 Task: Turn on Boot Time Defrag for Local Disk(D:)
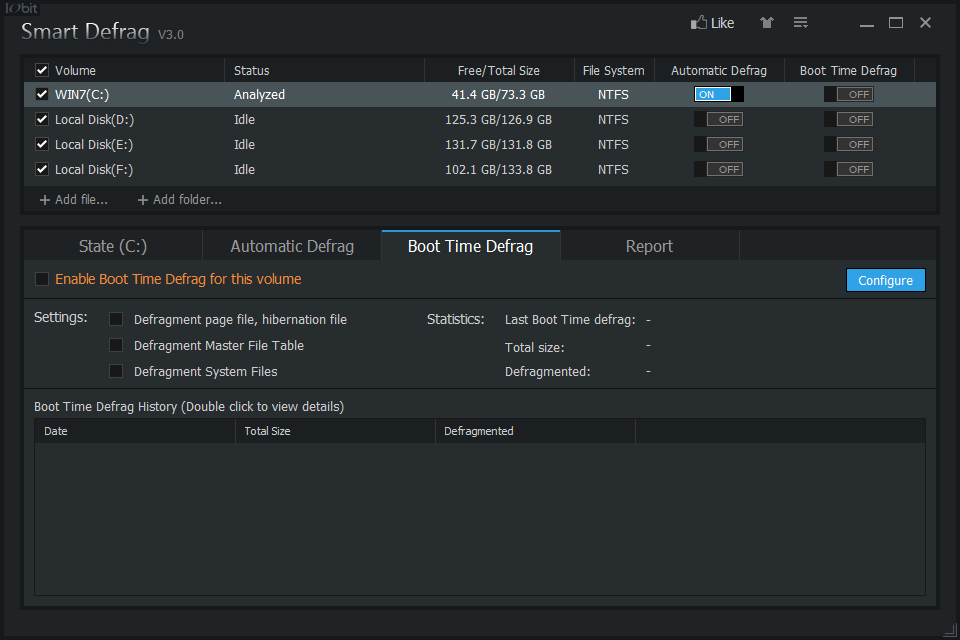pyautogui.click(x=849, y=119)
